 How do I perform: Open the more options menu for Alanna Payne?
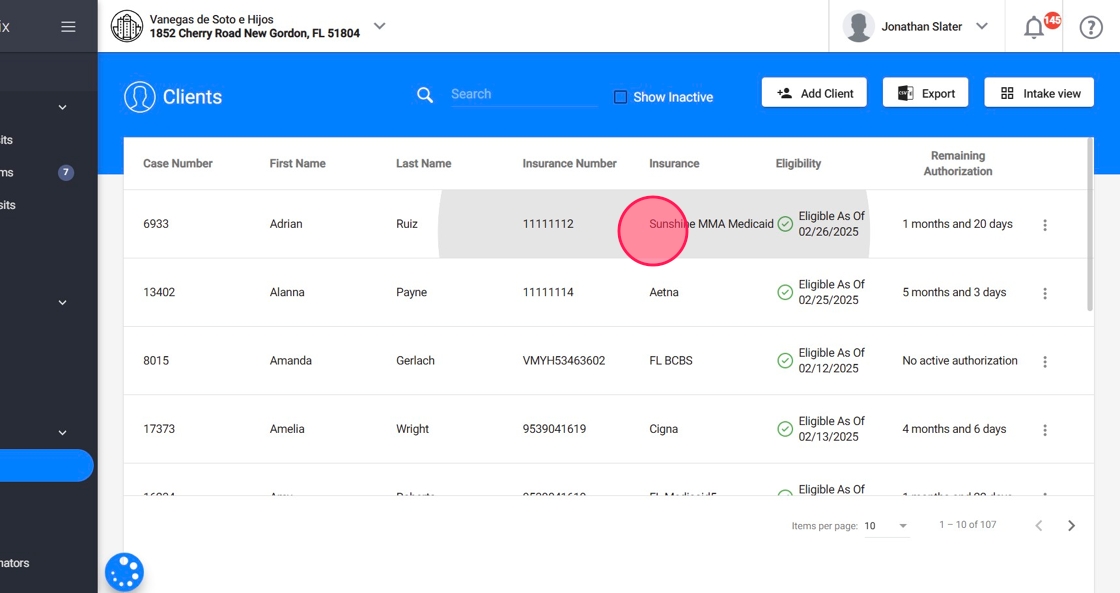click(x=1045, y=293)
